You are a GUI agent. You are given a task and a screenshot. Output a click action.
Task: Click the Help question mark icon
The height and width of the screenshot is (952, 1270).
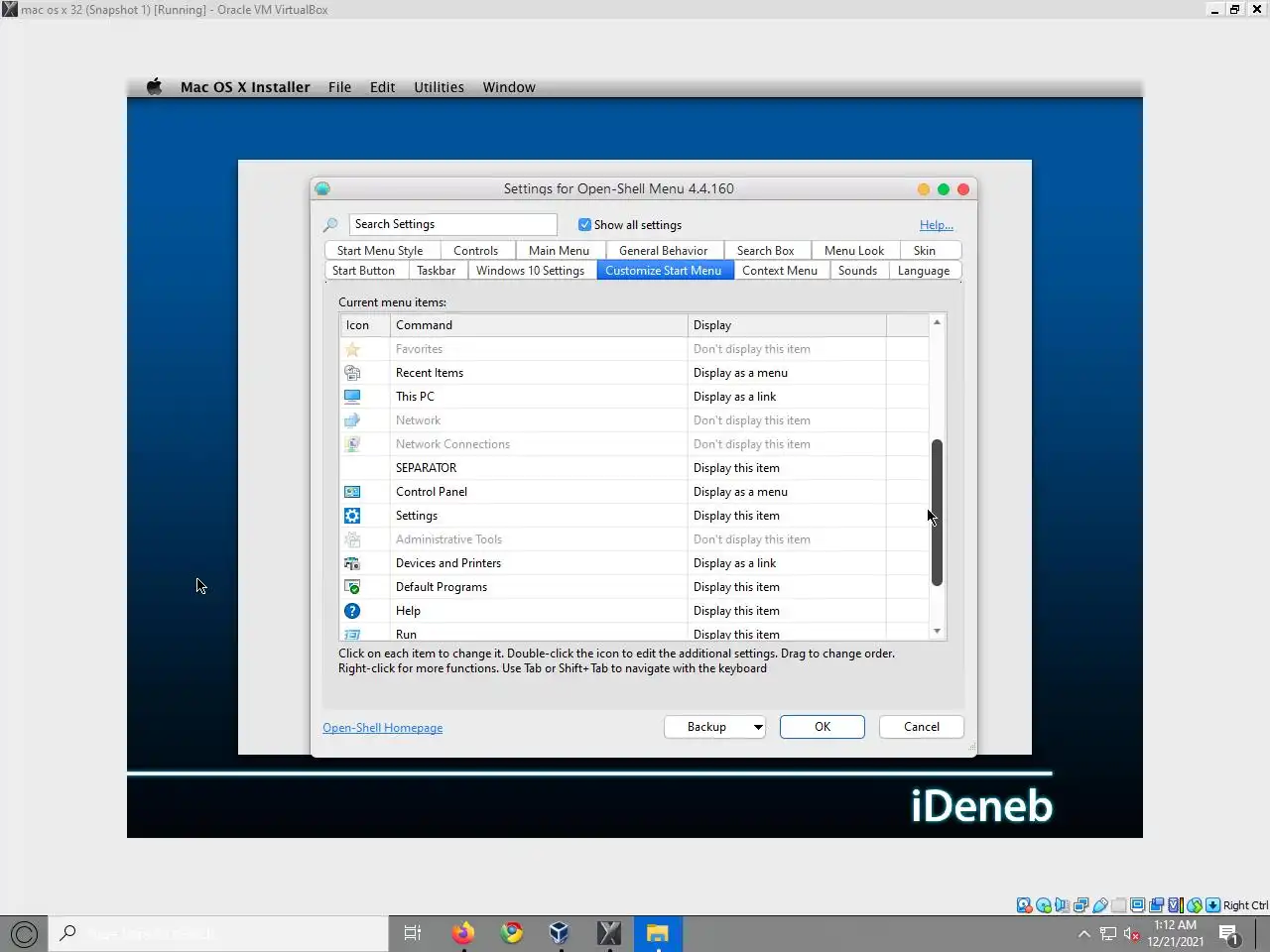352,611
